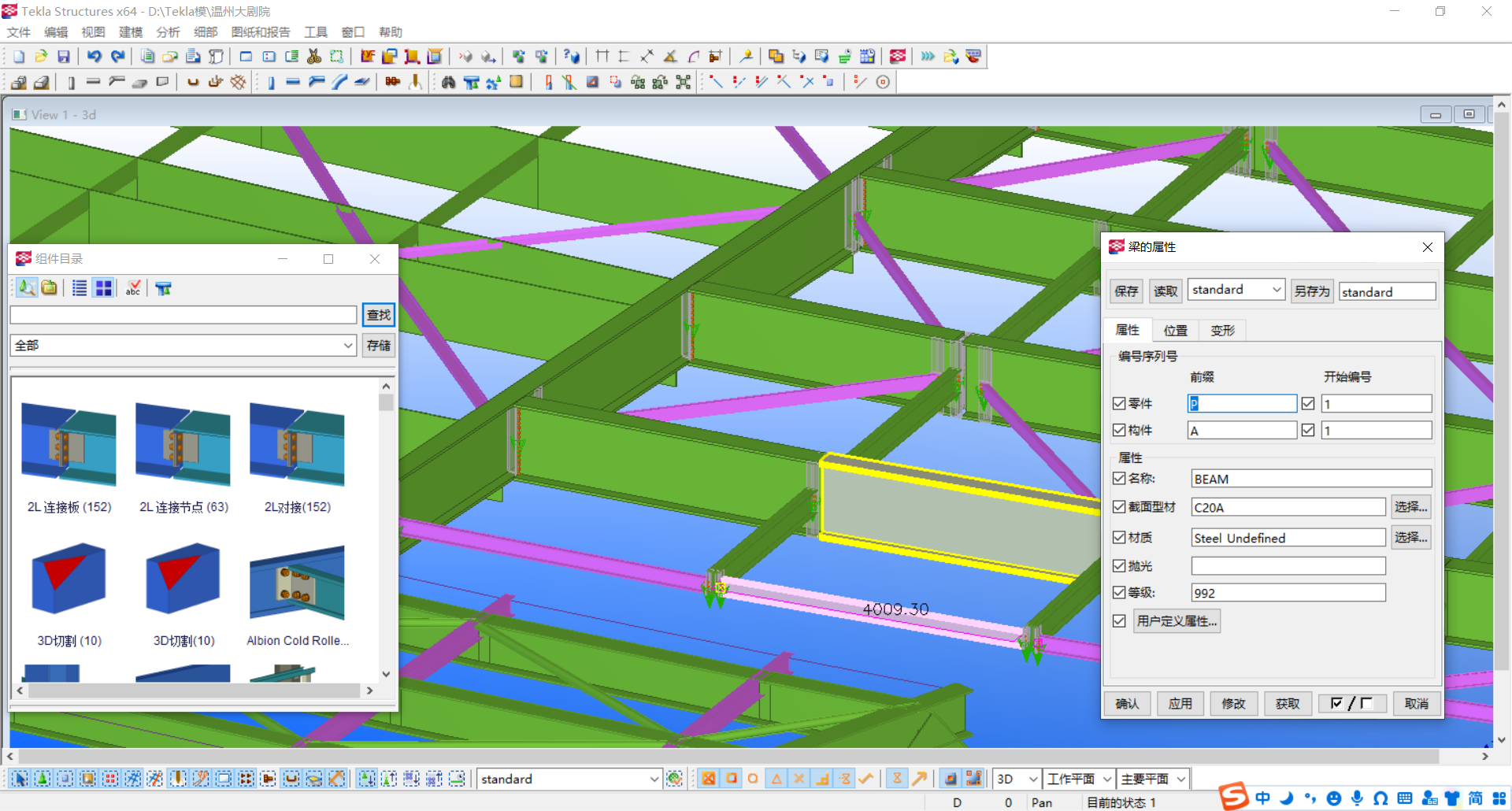
Task: Open the 文件 menu
Action: tap(19, 32)
